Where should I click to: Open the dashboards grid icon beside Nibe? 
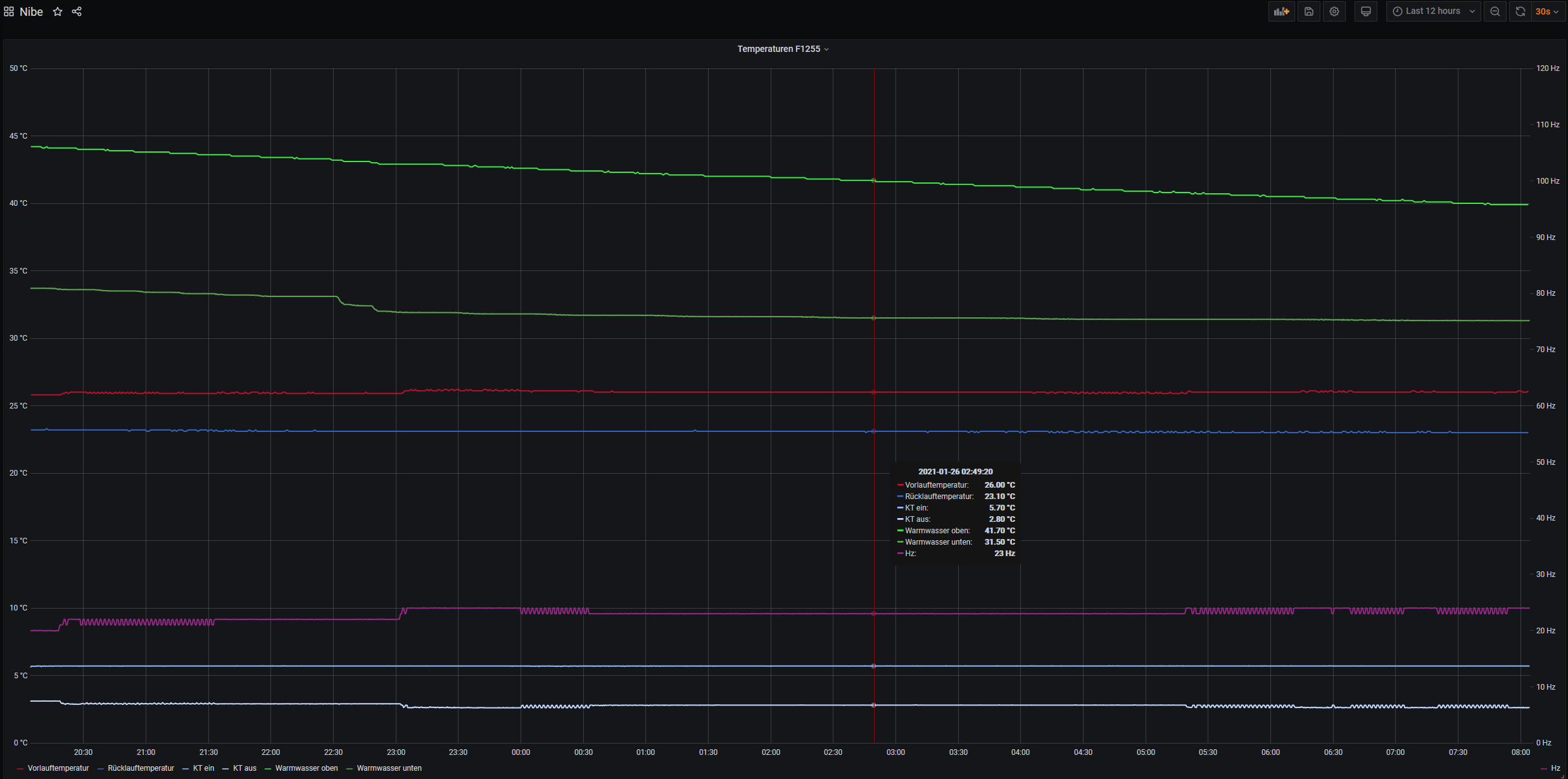click(9, 11)
